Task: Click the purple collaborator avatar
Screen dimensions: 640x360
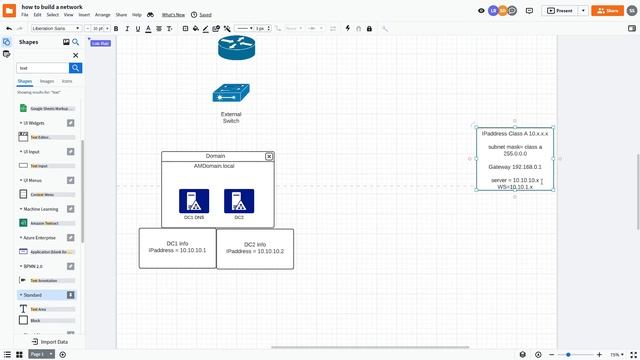Action: point(493,11)
